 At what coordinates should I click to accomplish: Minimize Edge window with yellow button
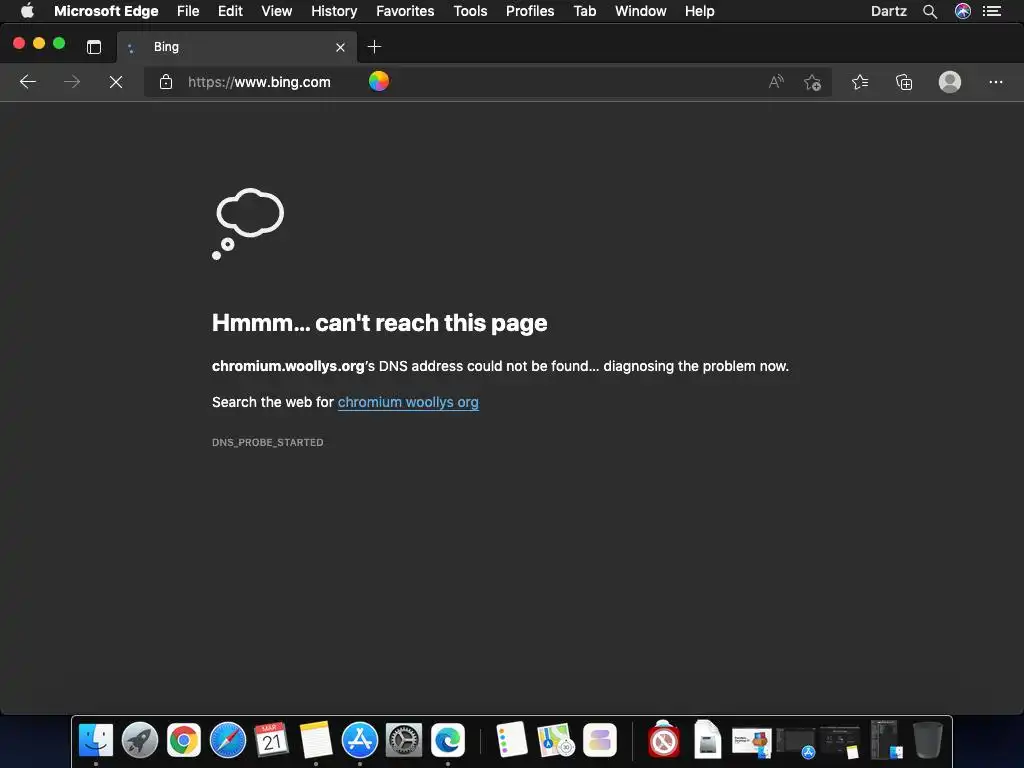39,43
